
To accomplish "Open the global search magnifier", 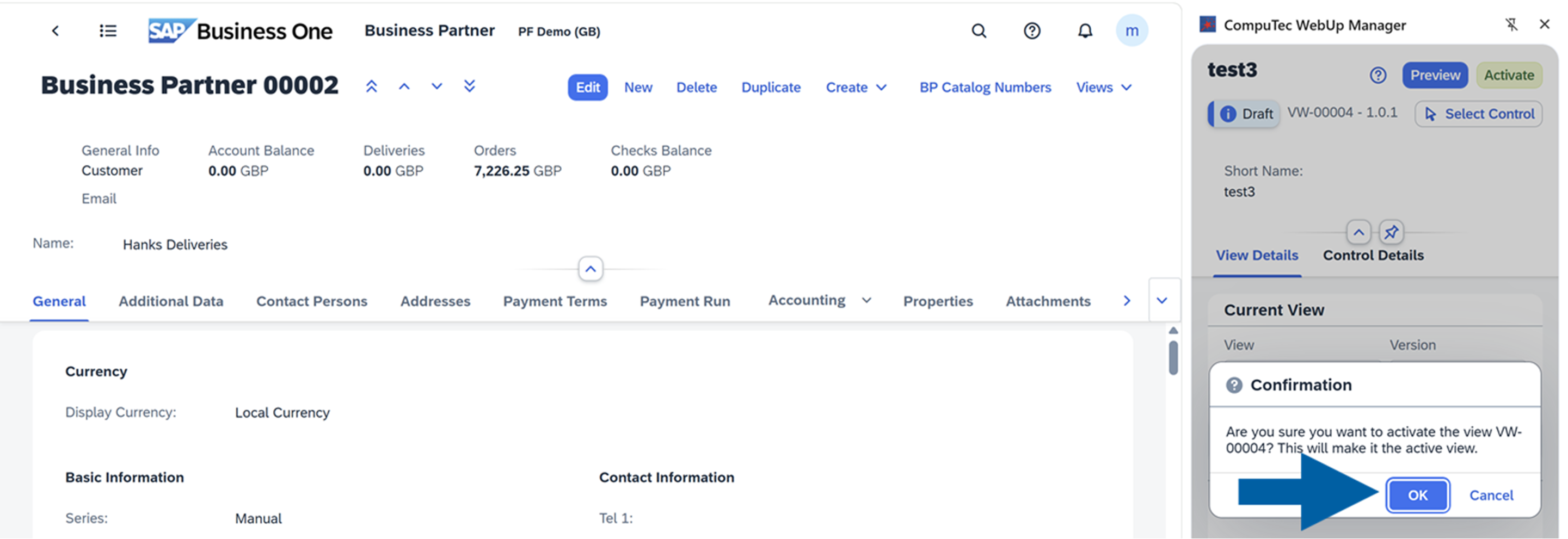I will (x=979, y=31).
